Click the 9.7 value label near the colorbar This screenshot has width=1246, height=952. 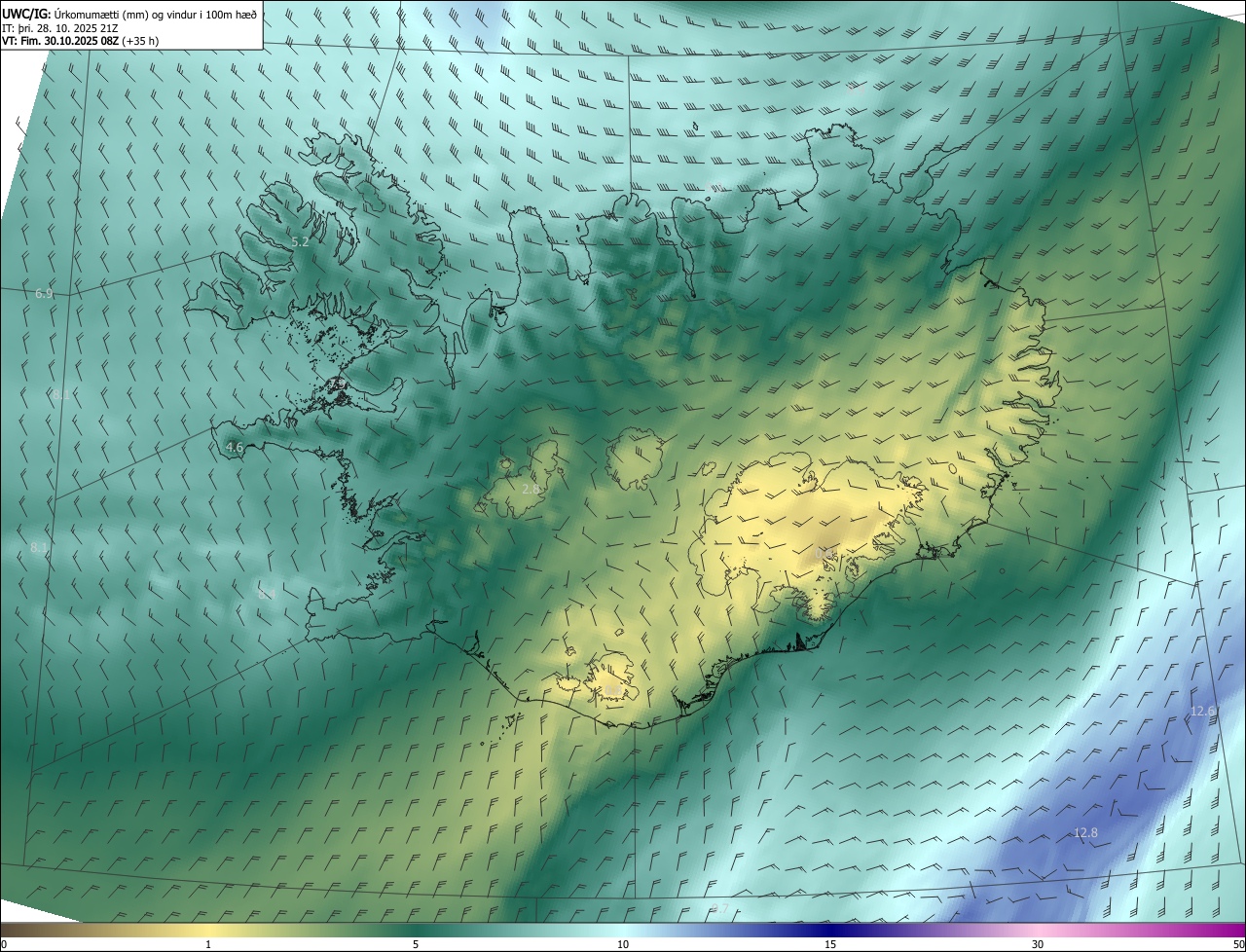point(719,909)
